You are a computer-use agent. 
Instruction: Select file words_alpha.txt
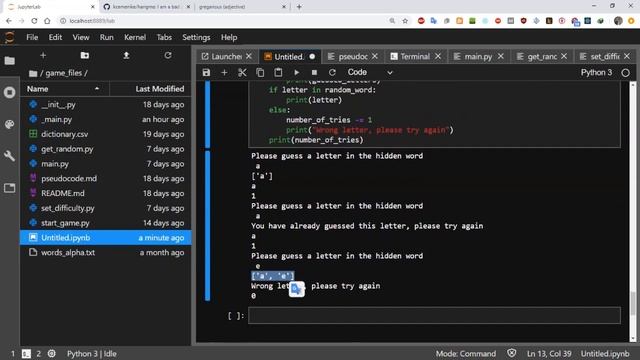(x=106, y=253)
